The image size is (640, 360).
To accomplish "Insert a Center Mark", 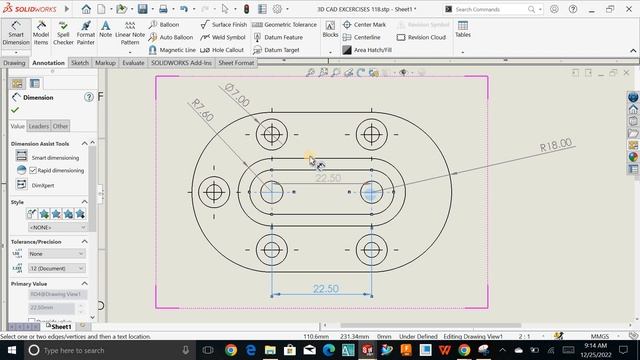I will point(364,24).
